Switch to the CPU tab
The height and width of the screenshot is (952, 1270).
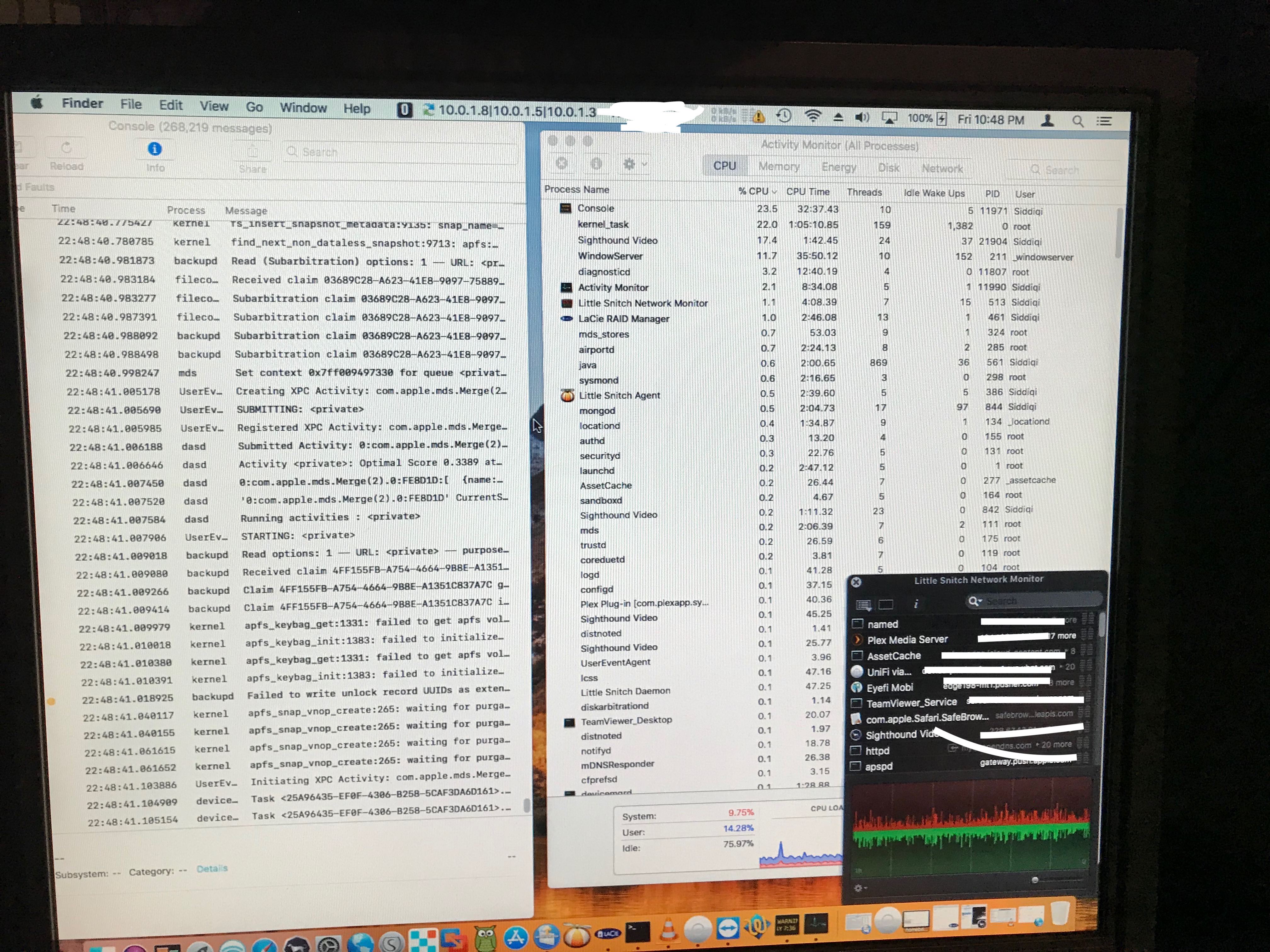(x=724, y=166)
